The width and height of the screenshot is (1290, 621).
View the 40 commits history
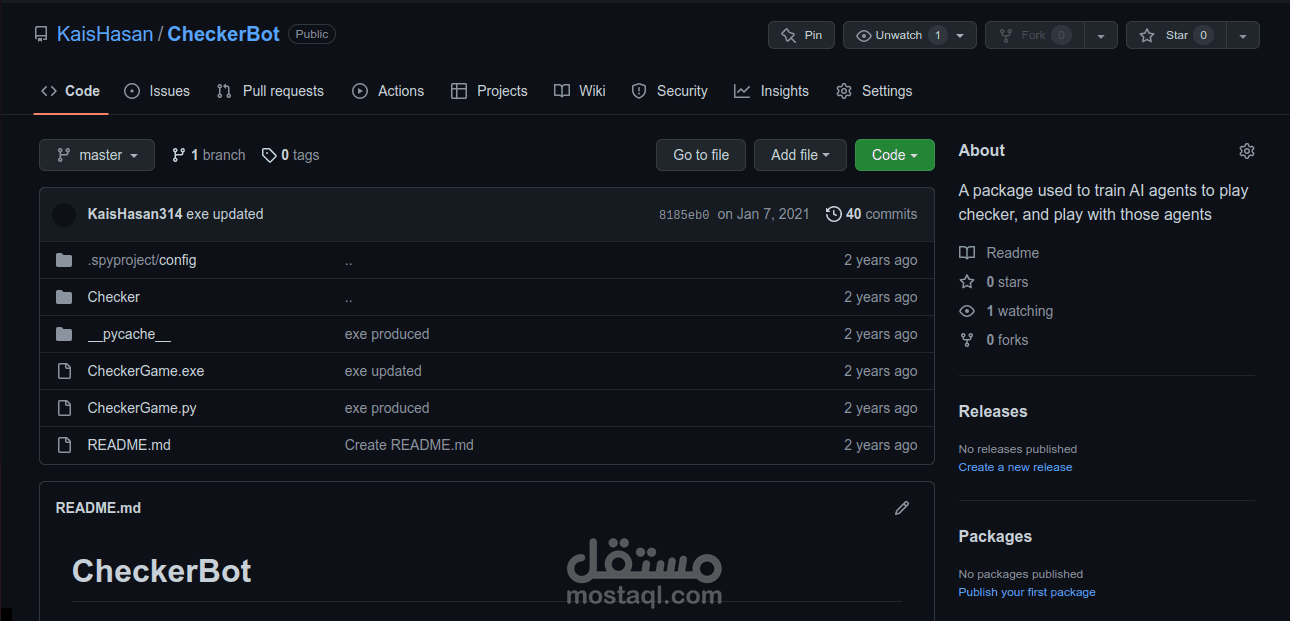(871, 214)
